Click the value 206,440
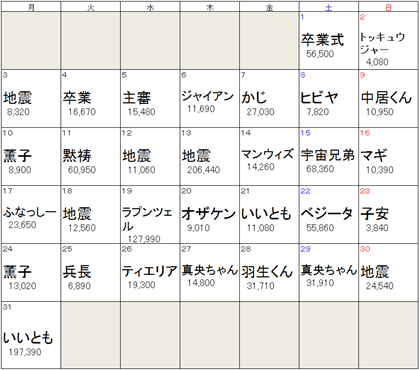 pyautogui.click(x=204, y=170)
